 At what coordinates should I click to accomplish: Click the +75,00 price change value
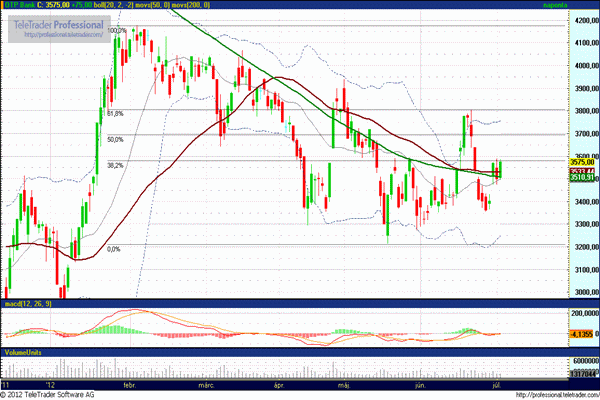(82, 5)
